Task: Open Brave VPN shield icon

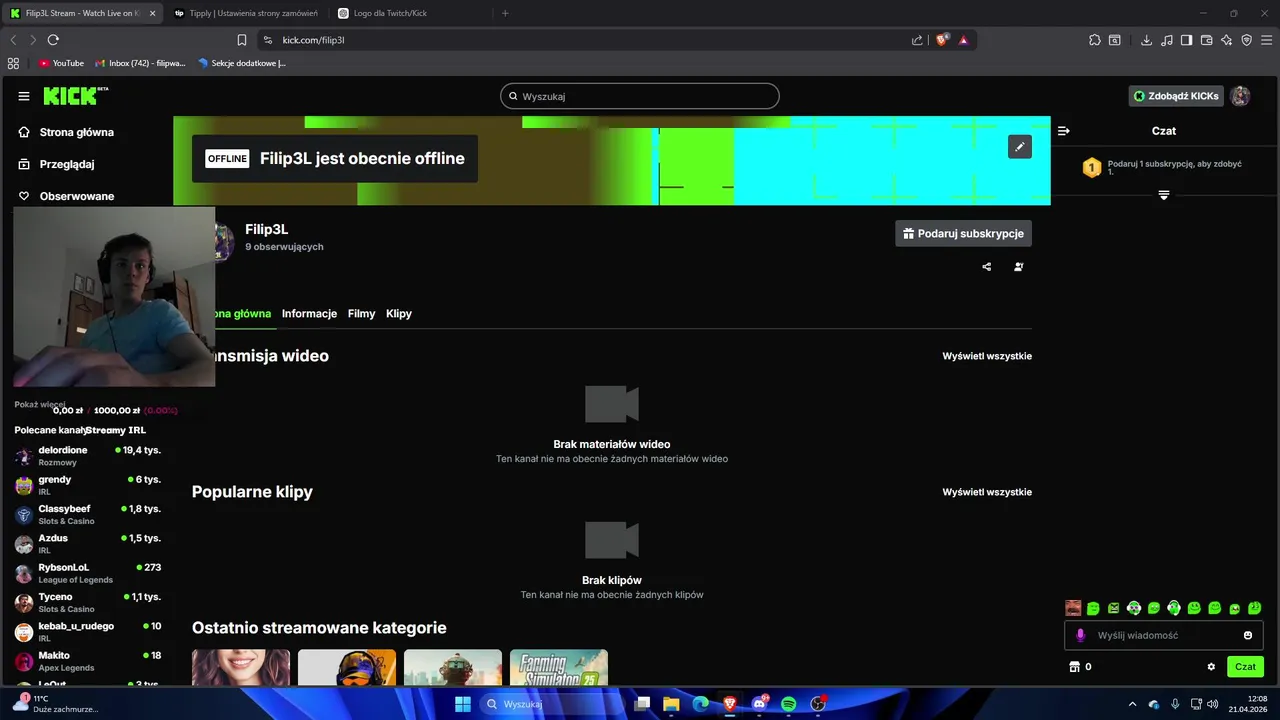Action: (x=1247, y=40)
